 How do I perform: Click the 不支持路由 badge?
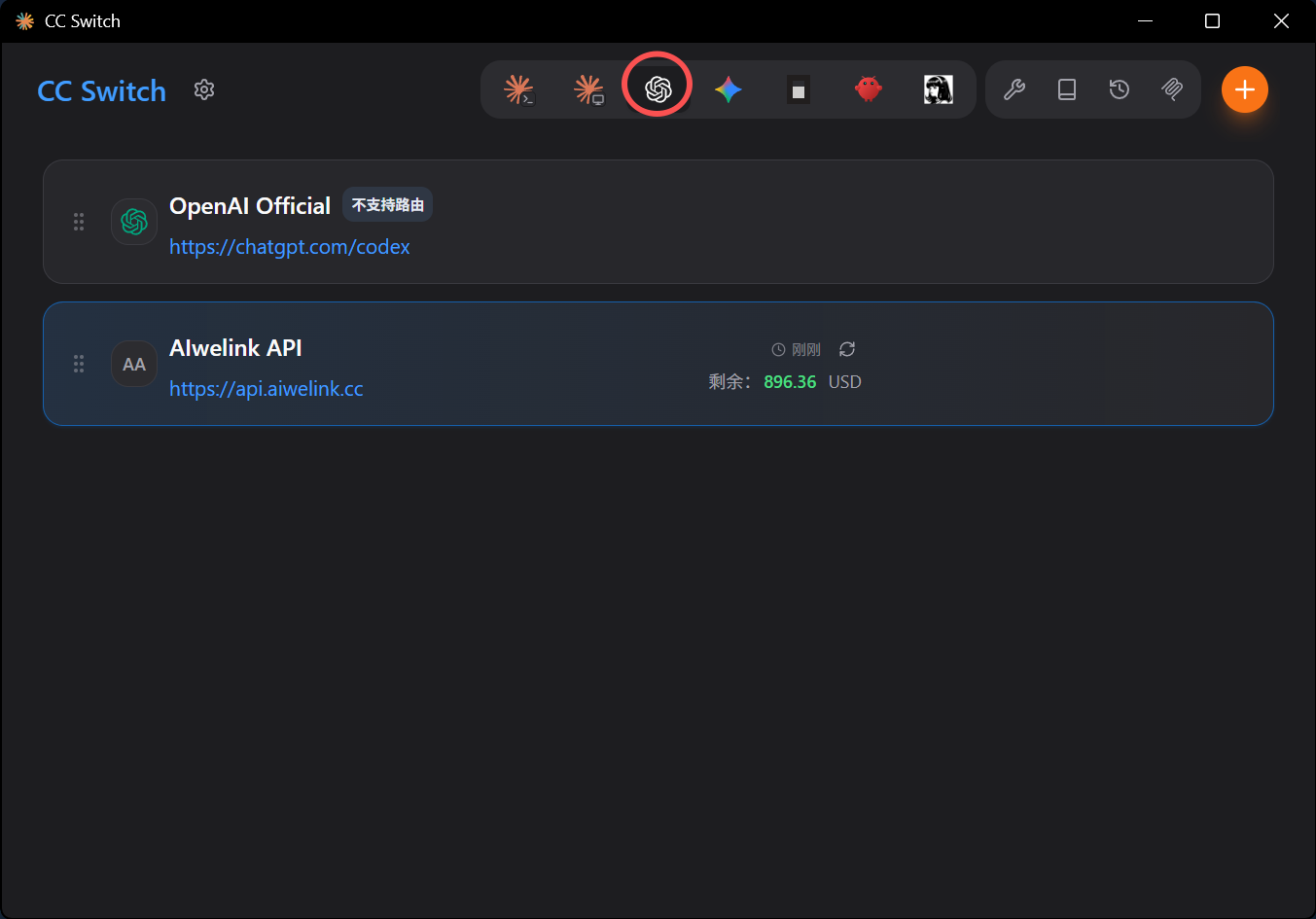coord(388,205)
